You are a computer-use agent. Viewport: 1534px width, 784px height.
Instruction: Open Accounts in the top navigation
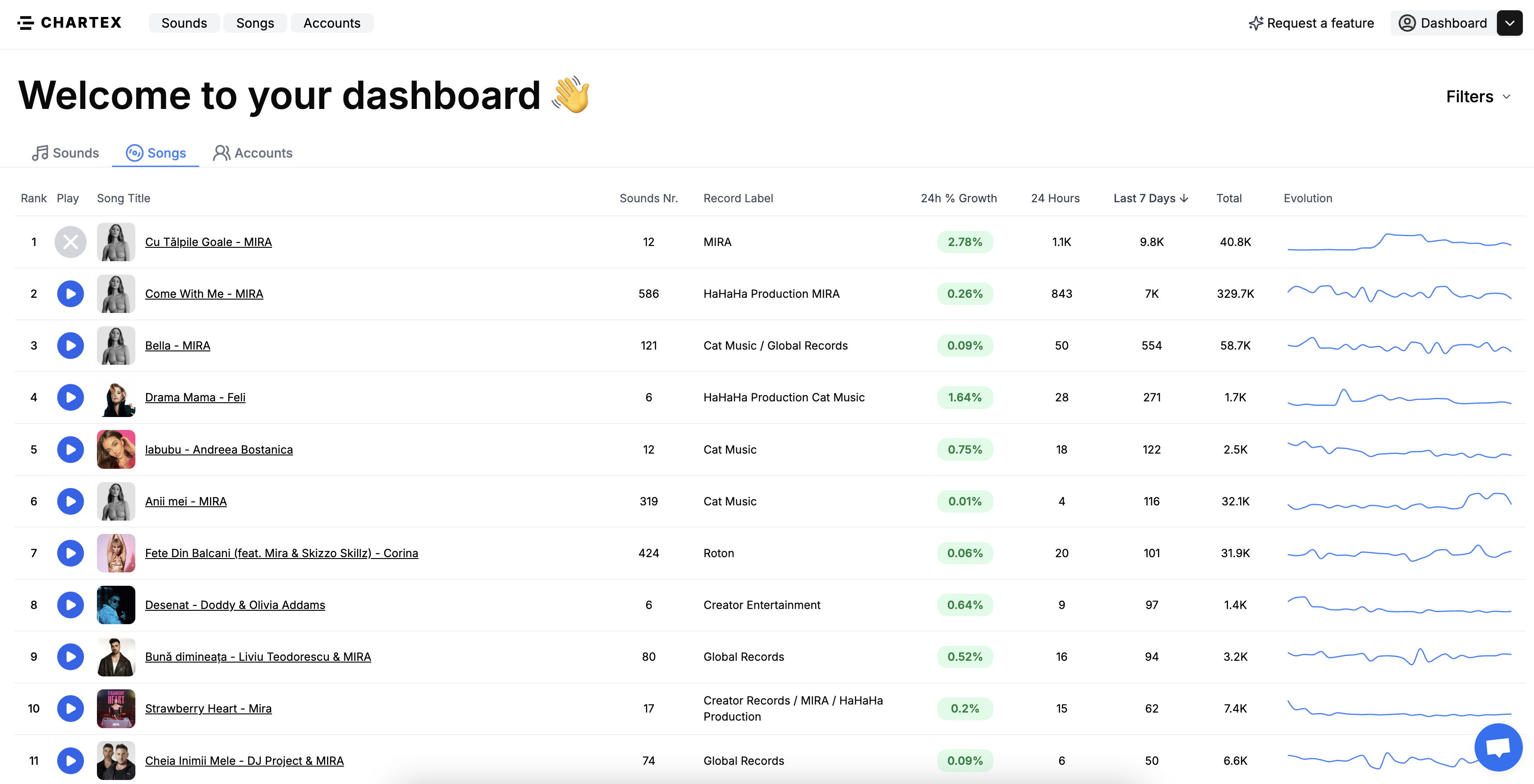(x=332, y=23)
